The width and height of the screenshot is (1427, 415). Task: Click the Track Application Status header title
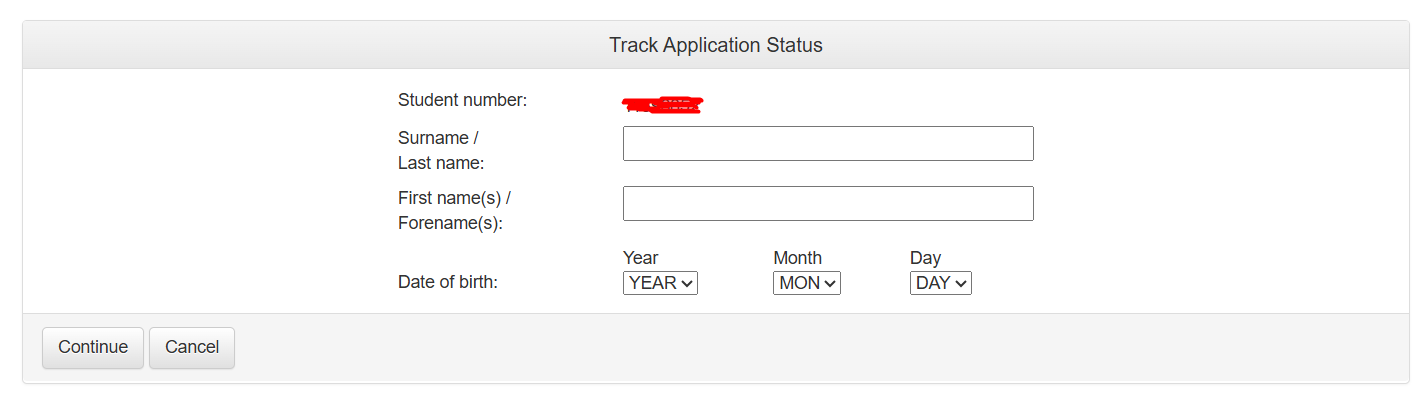(715, 45)
